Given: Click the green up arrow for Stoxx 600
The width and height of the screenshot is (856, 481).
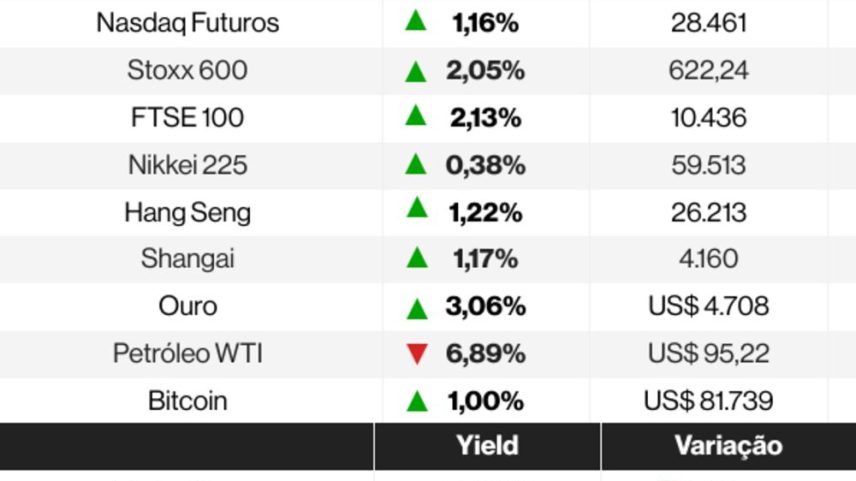Looking at the screenshot, I should 415,72.
